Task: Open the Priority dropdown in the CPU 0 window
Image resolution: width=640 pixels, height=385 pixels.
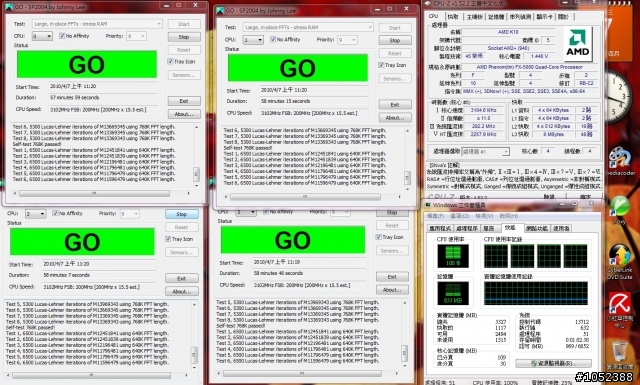Action: click(x=136, y=36)
